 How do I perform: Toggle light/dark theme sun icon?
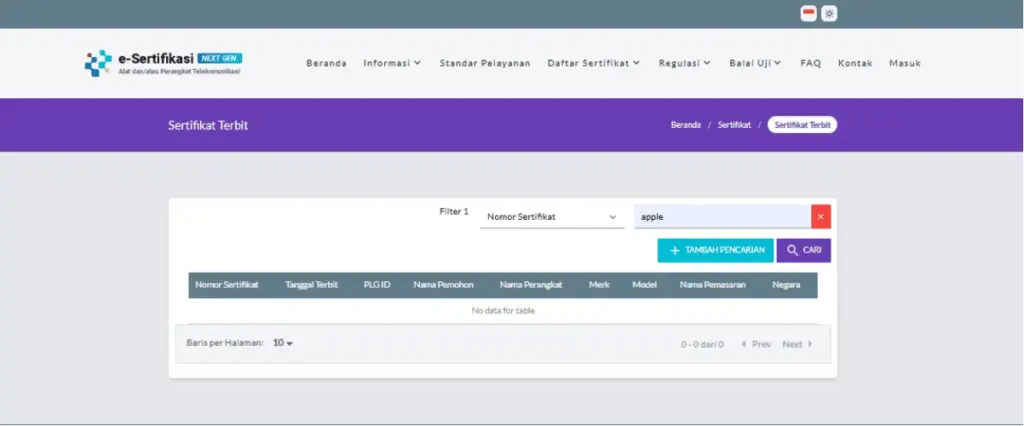829,14
